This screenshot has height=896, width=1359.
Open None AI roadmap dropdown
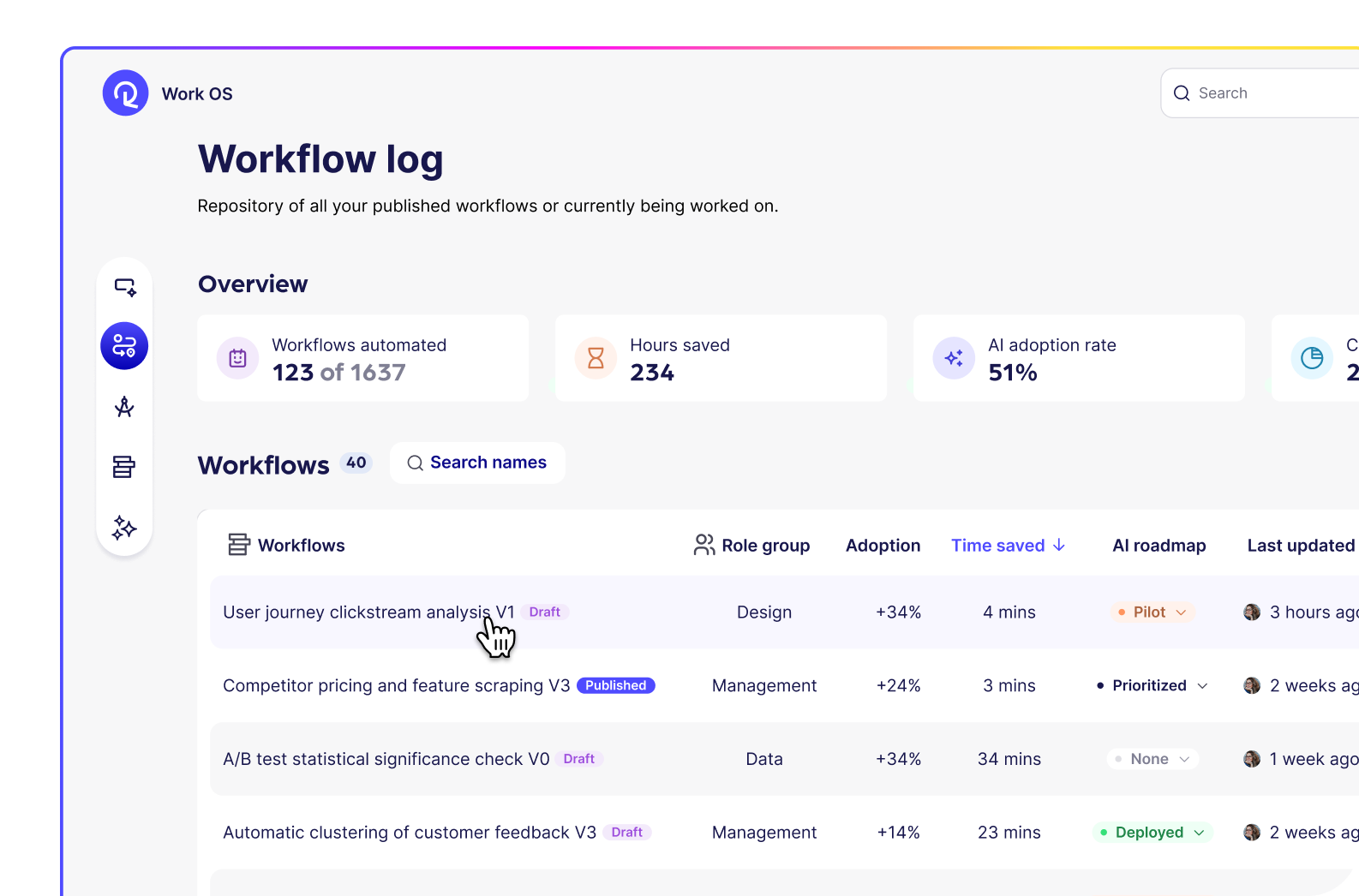click(x=1152, y=759)
